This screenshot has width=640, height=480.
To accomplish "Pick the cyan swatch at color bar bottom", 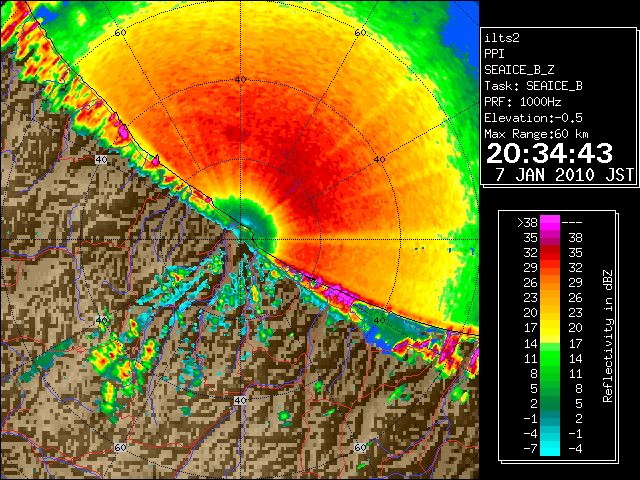I will (550, 451).
